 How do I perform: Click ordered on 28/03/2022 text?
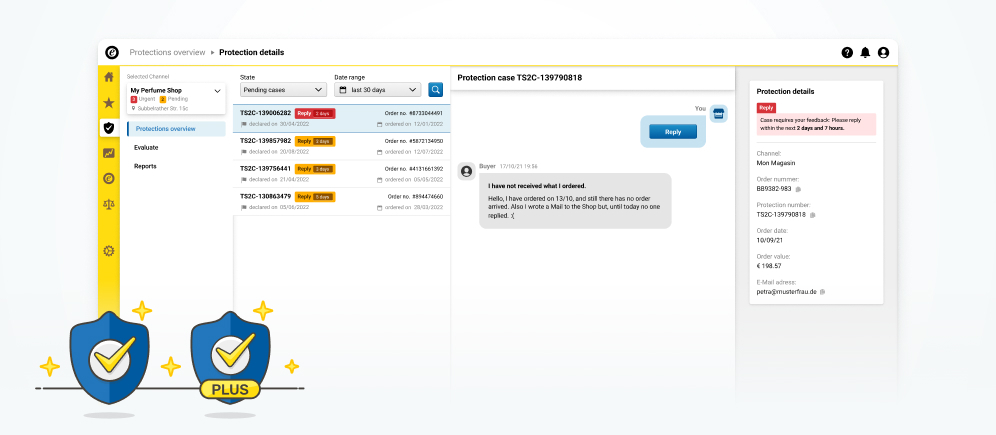[414, 207]
